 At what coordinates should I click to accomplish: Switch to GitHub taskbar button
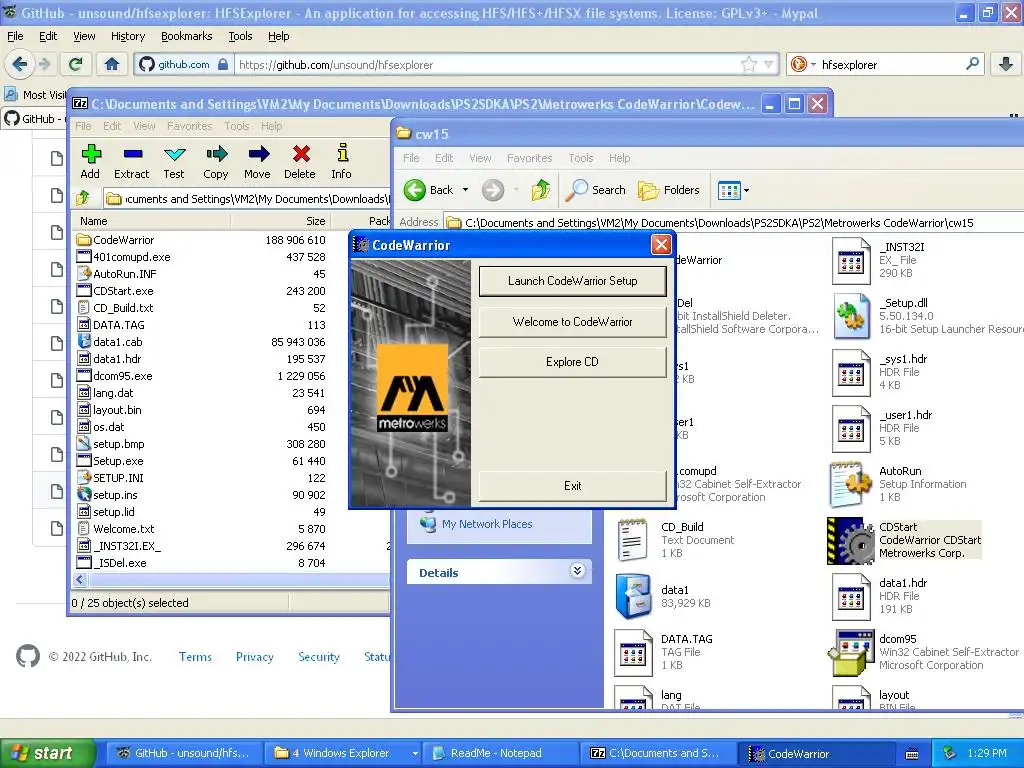[185, 753]
